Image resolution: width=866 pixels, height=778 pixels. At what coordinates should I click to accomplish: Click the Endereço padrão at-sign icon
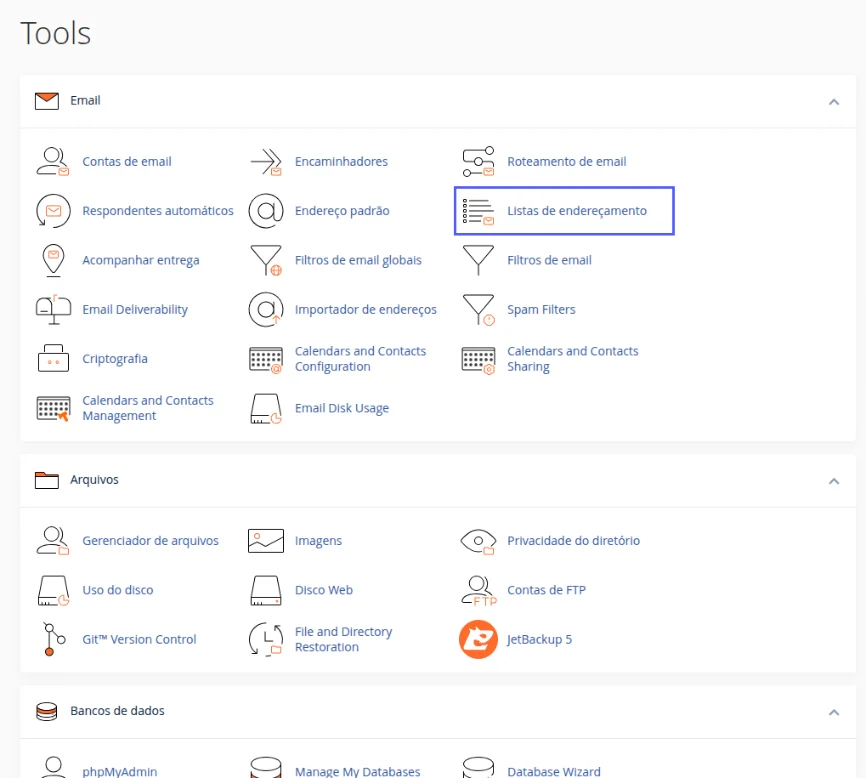tap(266, 211)
